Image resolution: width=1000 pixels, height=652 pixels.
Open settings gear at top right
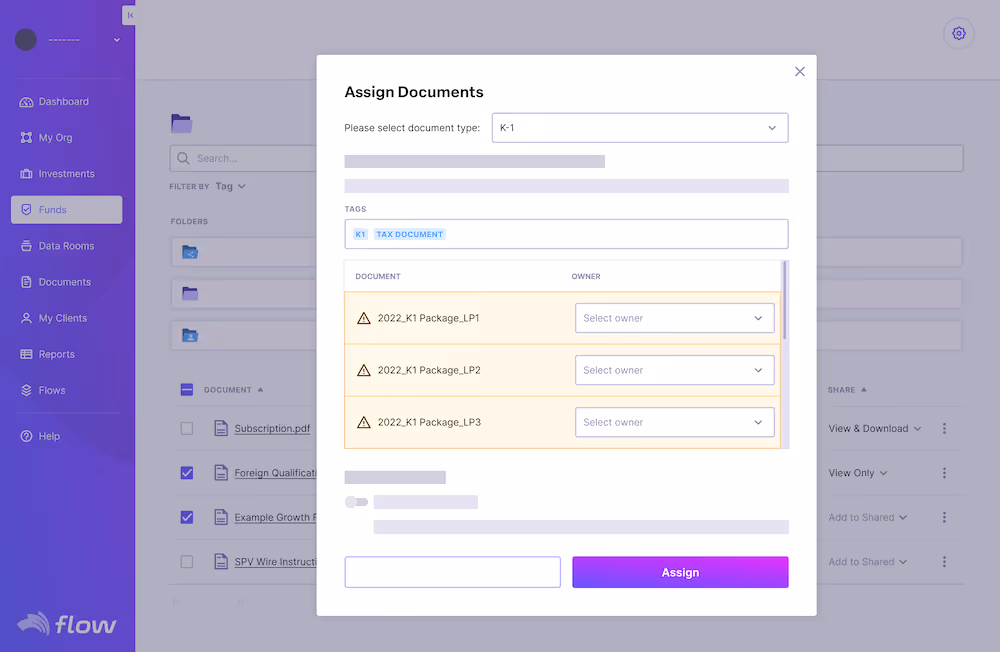coord(959,33)
